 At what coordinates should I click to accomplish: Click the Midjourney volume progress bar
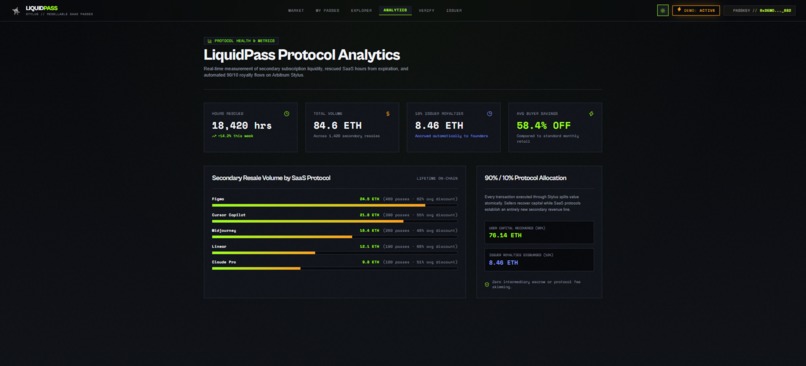334,237
